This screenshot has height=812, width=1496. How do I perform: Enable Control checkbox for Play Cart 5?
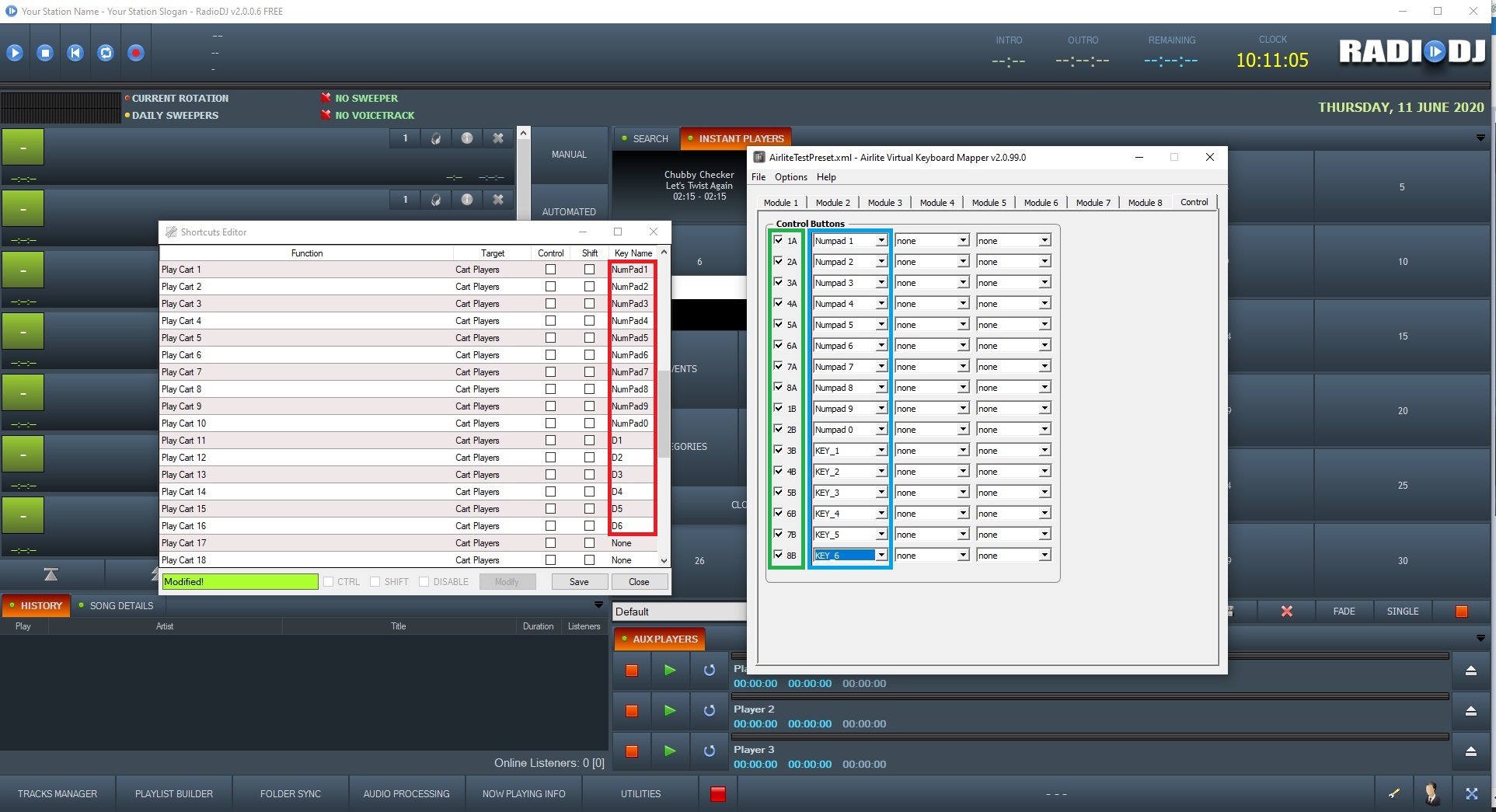[550, 338]
